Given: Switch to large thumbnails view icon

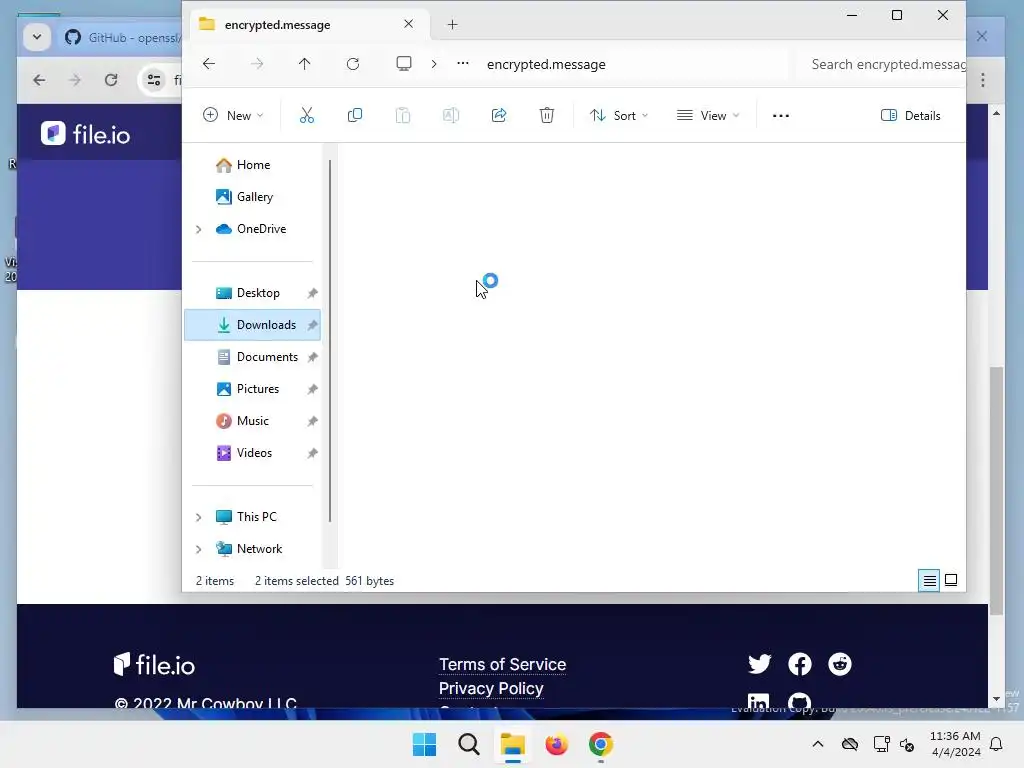Looking at the screenshot, I should [x=951, y=580].
